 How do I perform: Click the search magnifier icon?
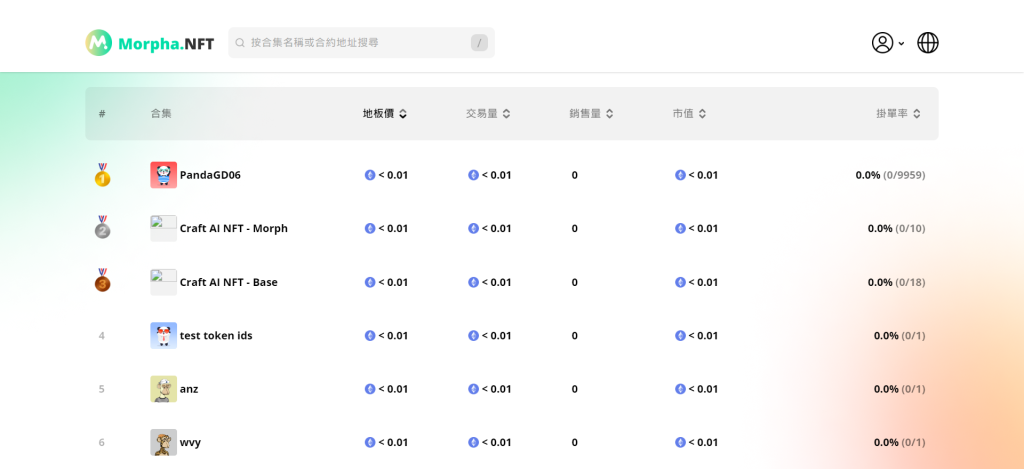pos(240,43)
